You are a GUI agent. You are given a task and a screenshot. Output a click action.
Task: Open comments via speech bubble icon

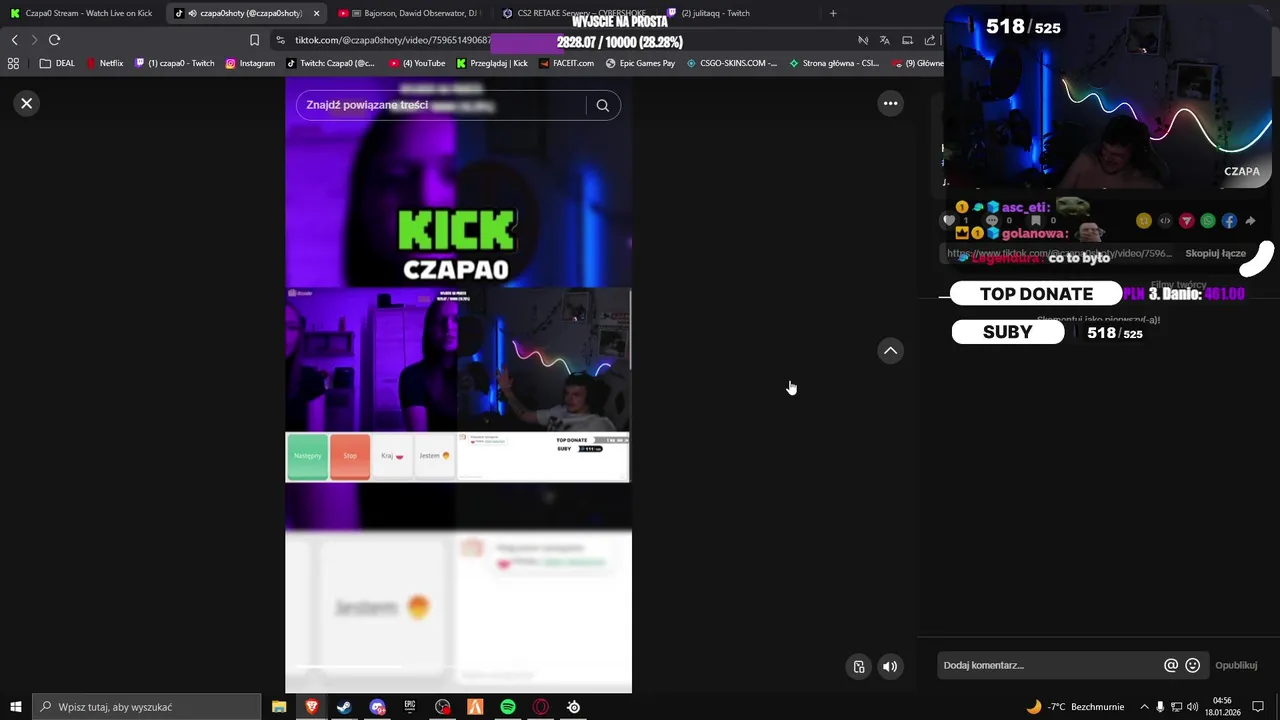point(992,221)
